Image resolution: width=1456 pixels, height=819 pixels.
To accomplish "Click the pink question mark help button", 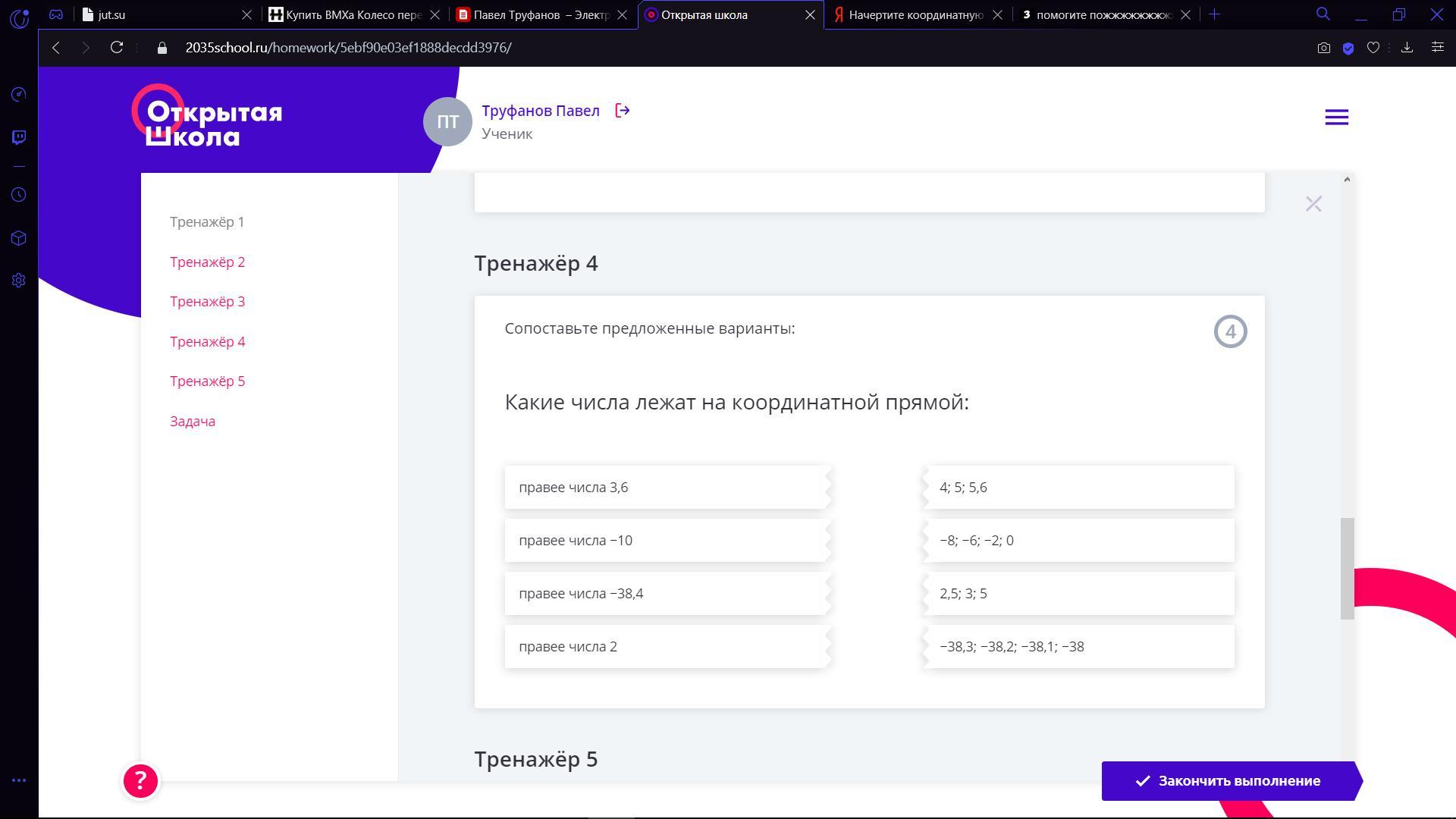I will click(x=140, y=780).
